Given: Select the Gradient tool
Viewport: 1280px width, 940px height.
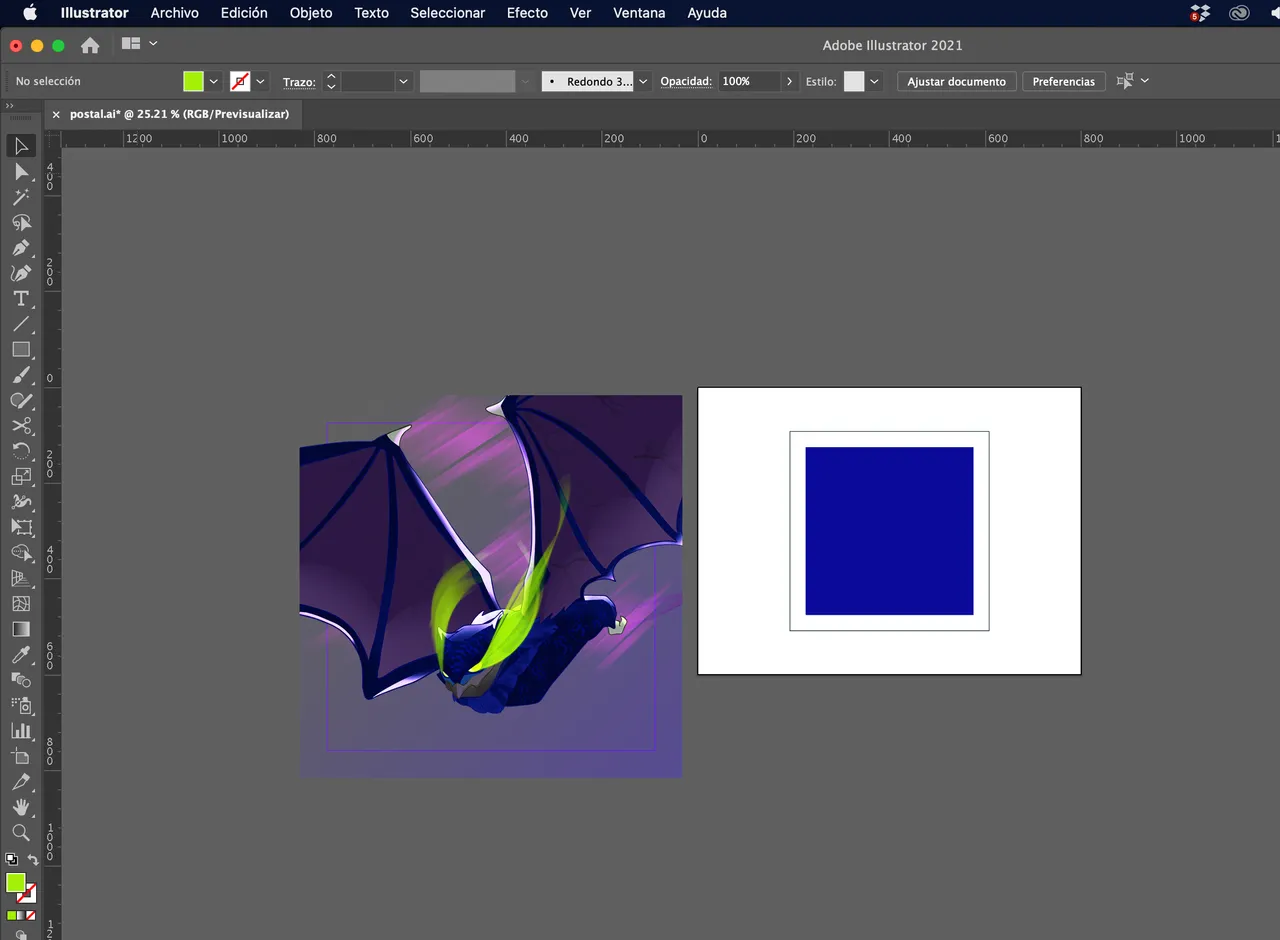Looking at the screenshot, I should [x=20, y=629].
